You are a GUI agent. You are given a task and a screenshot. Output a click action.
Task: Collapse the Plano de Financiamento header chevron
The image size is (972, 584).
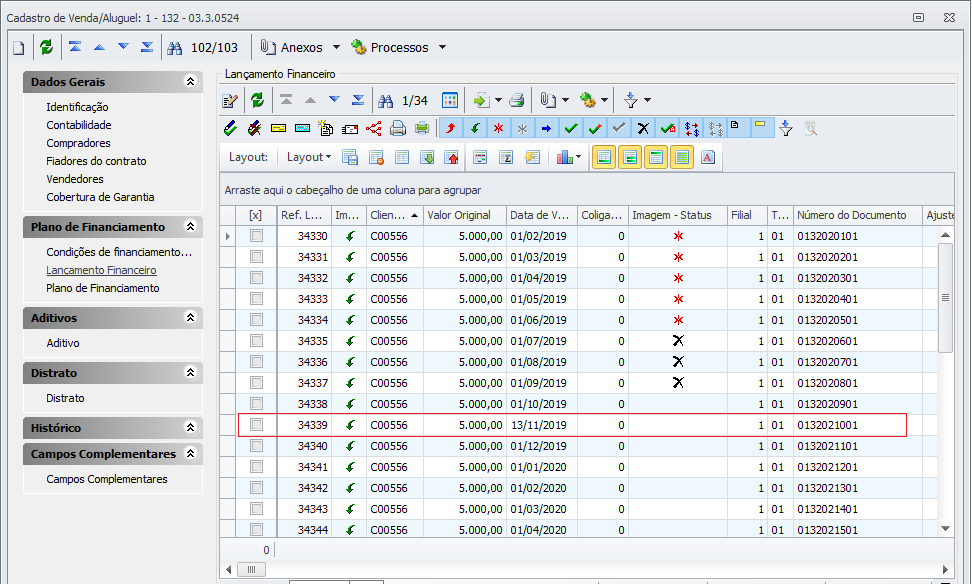[190, 227]
